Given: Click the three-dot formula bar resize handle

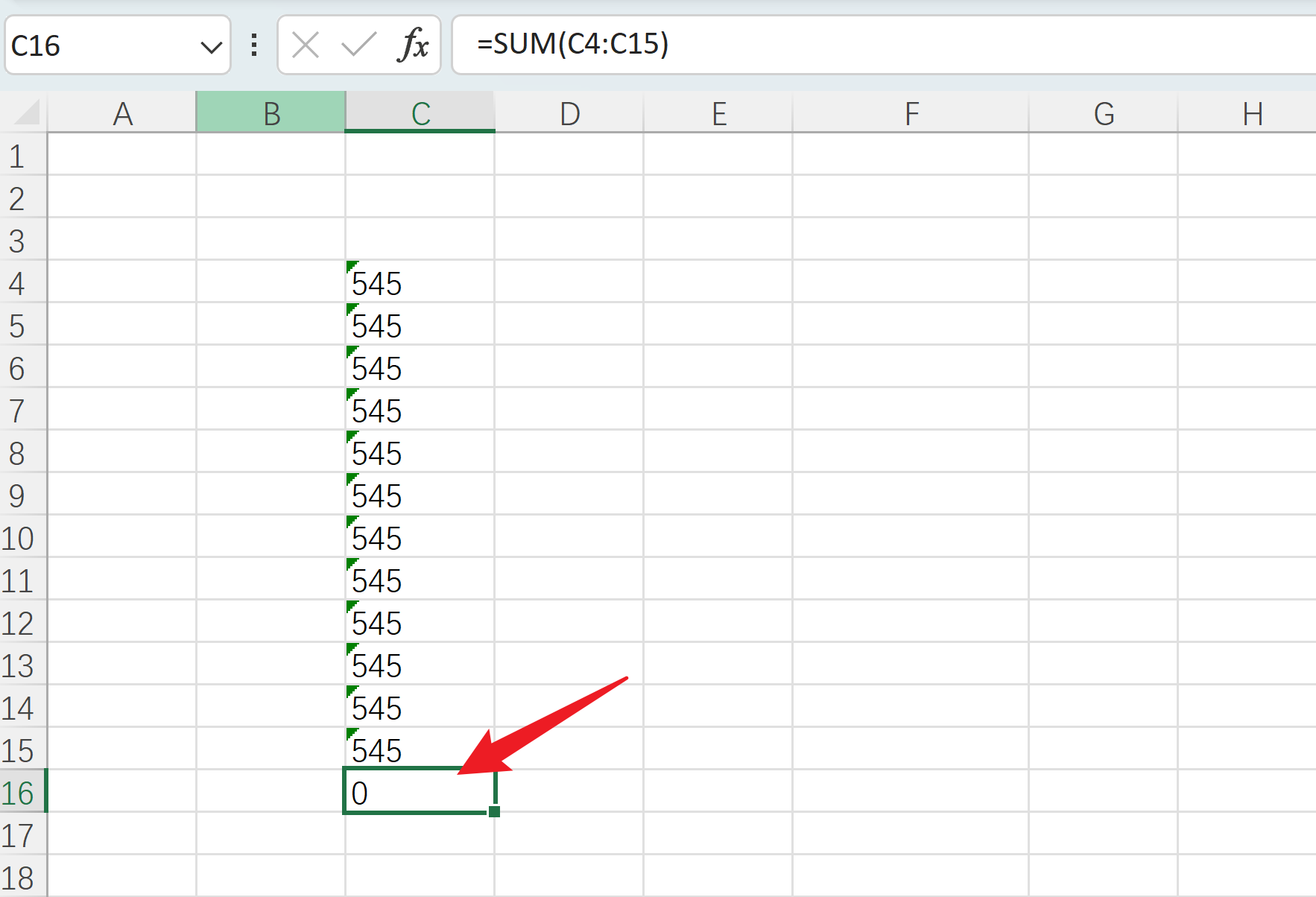Looking at the screenshot, I should (x=254, y=45).
